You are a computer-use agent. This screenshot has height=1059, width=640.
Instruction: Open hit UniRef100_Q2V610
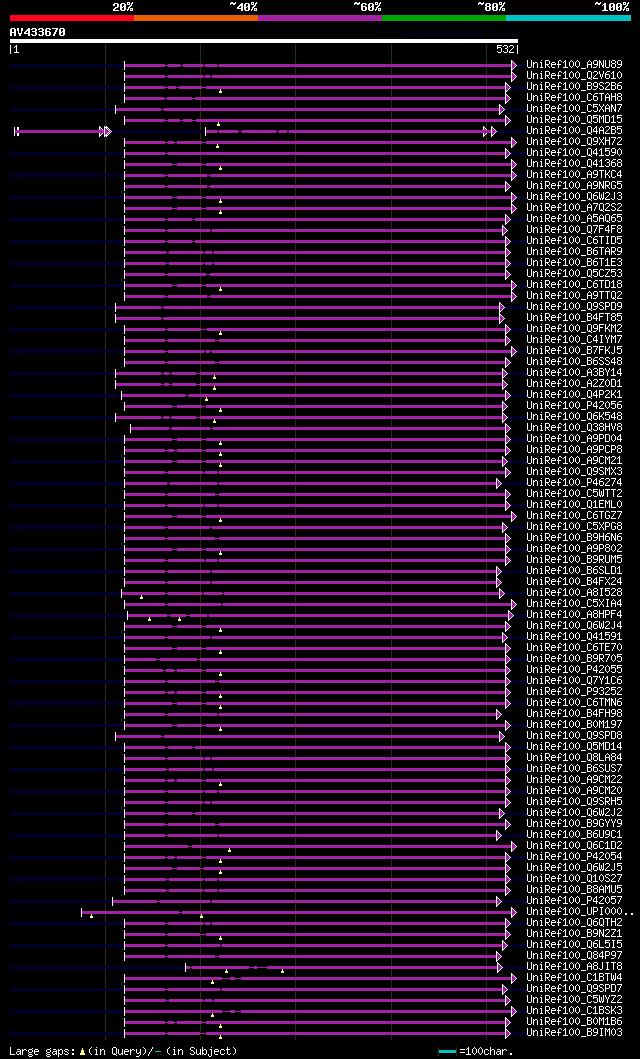pos(575,76)
